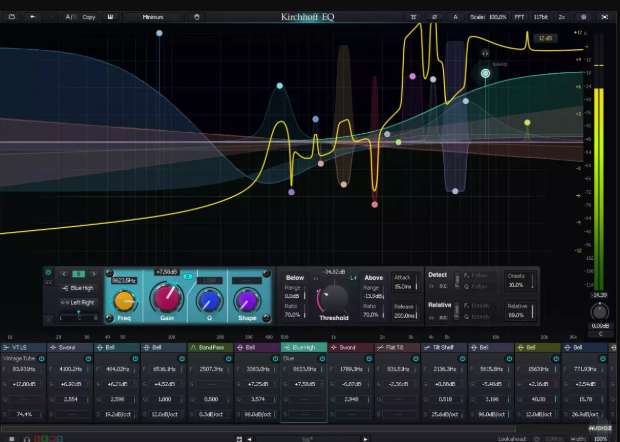Viewport: 620px width, 442px height.
Task: Open the Left Right channel mode dropdown
Action: [78, 302]
